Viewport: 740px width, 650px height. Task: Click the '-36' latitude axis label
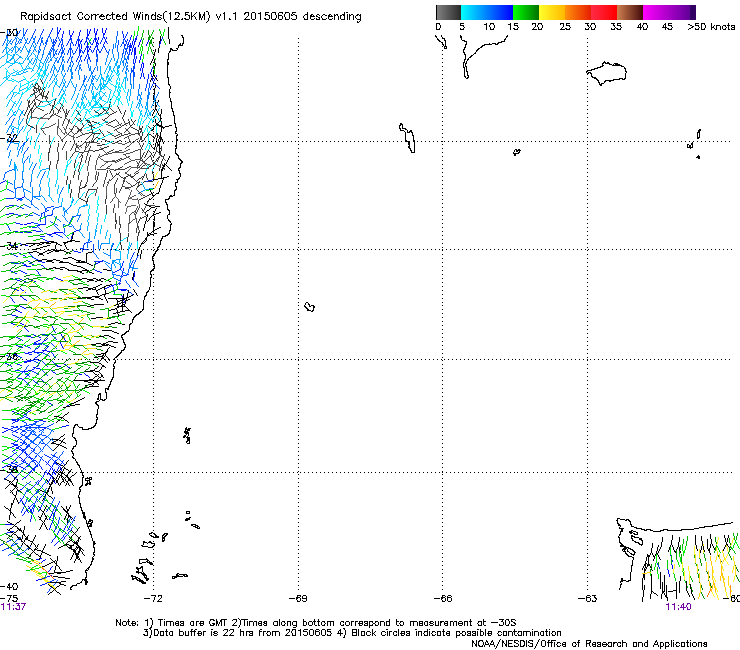pos(9,356)
